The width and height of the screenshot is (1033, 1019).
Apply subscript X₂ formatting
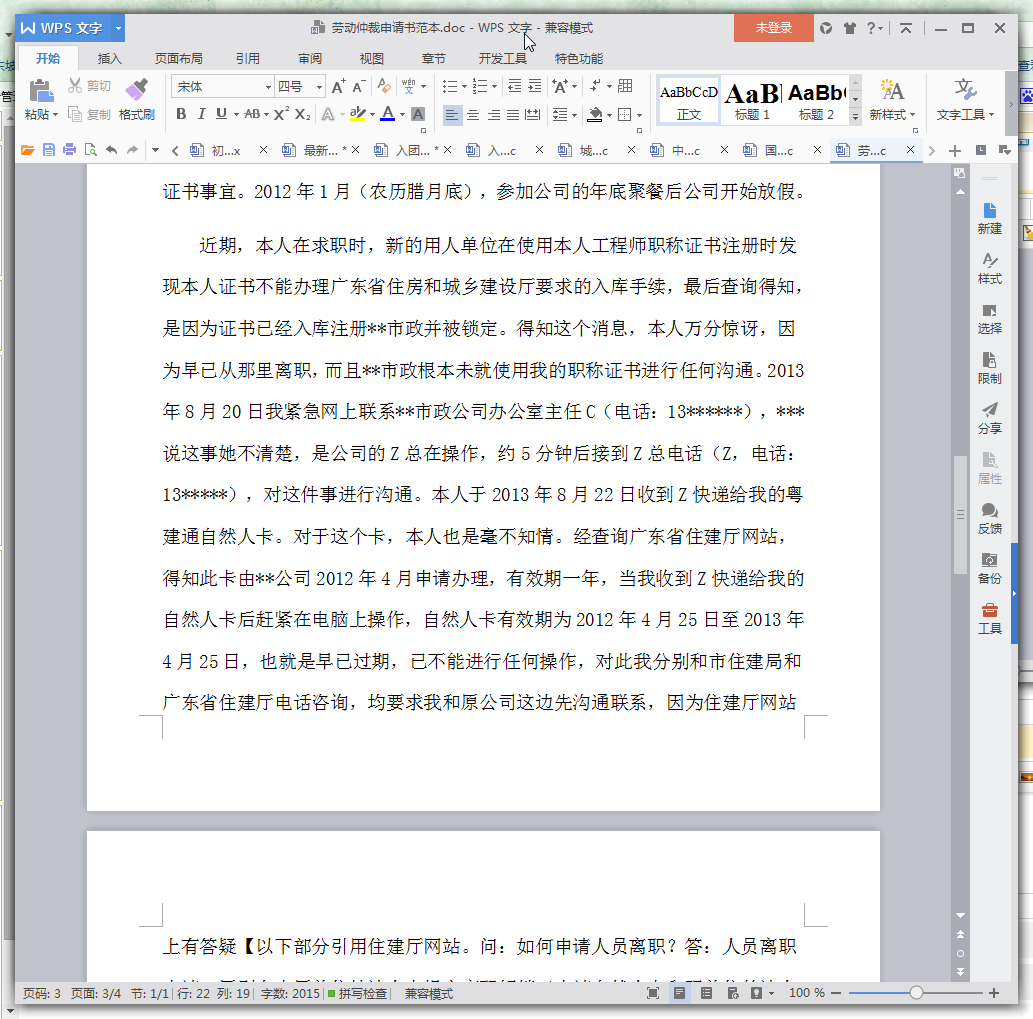point(302,114)
